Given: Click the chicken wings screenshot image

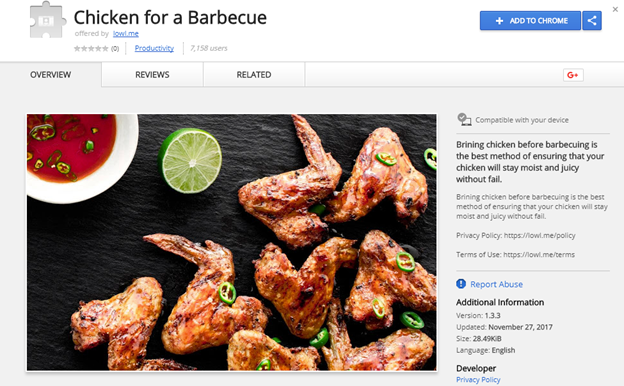Looking at the screenshot, I should click(x=232, y=242).
